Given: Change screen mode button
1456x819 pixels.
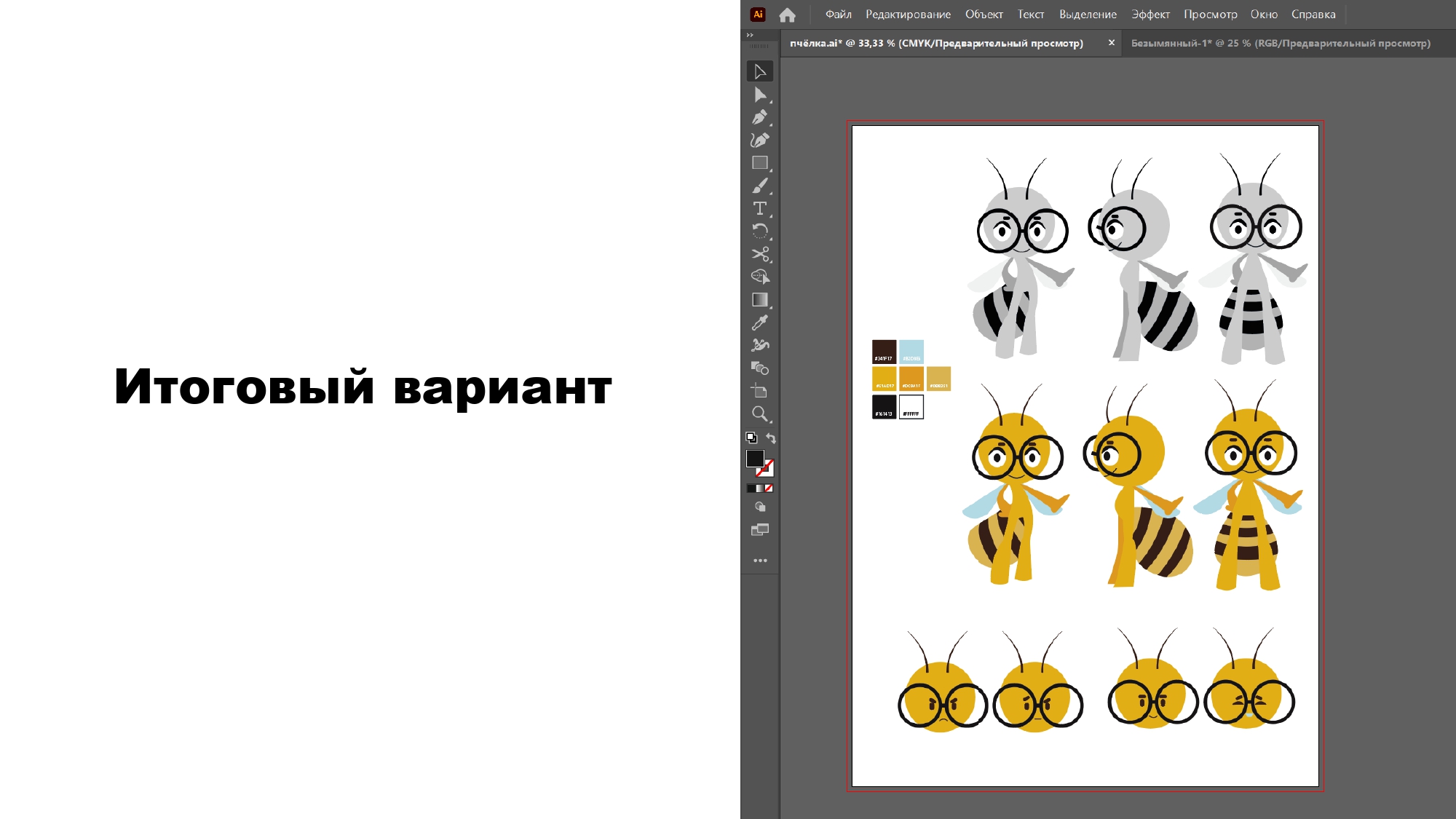Looking at the screenshot, I should click(x=760, y=530).
